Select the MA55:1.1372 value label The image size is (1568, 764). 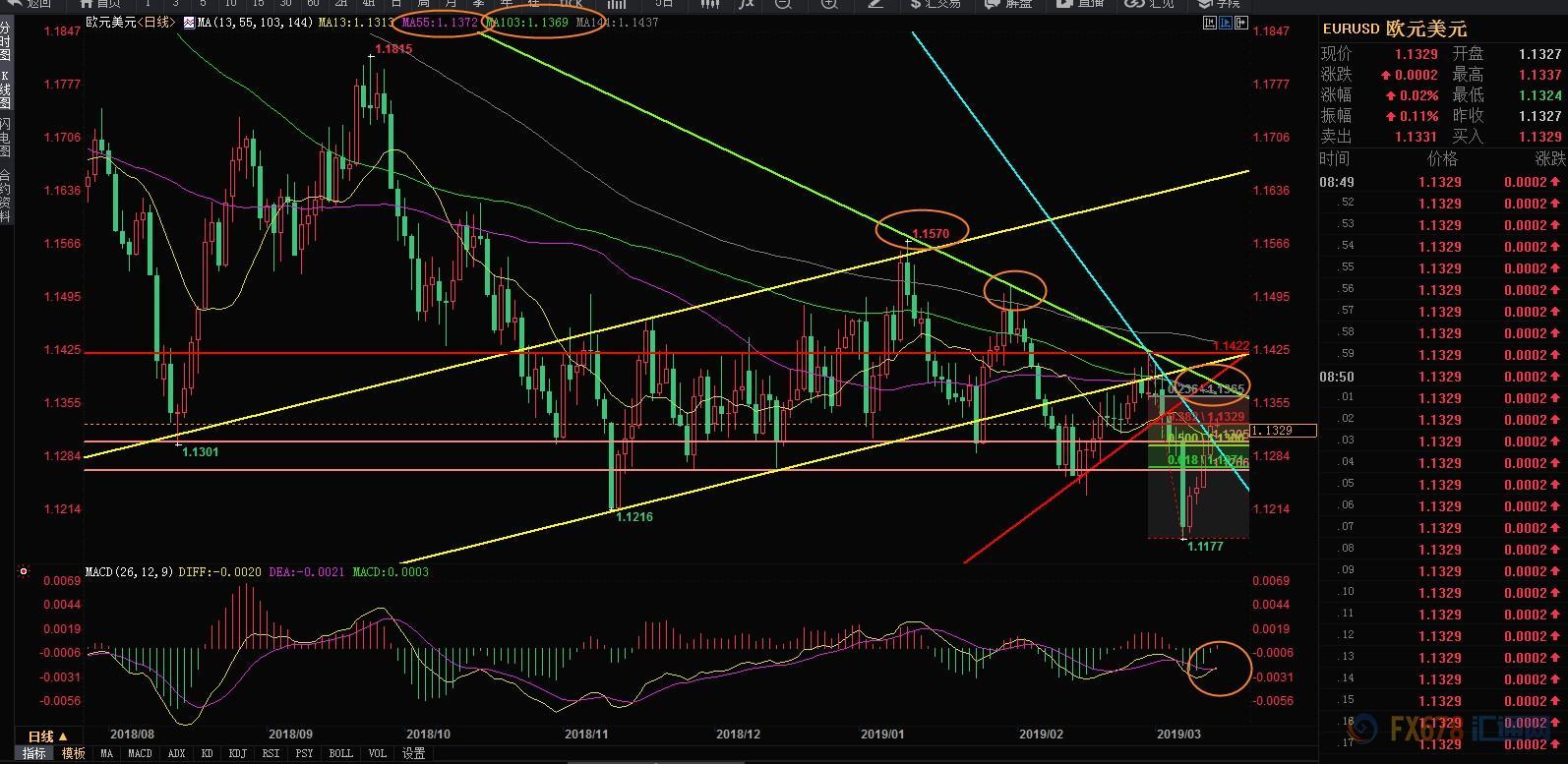pyautogui.click(x=440, y=22)
